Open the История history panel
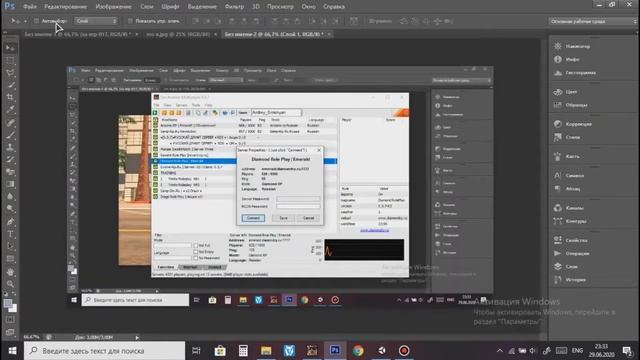This screenshot has height=360, width=640. (570, 280)
